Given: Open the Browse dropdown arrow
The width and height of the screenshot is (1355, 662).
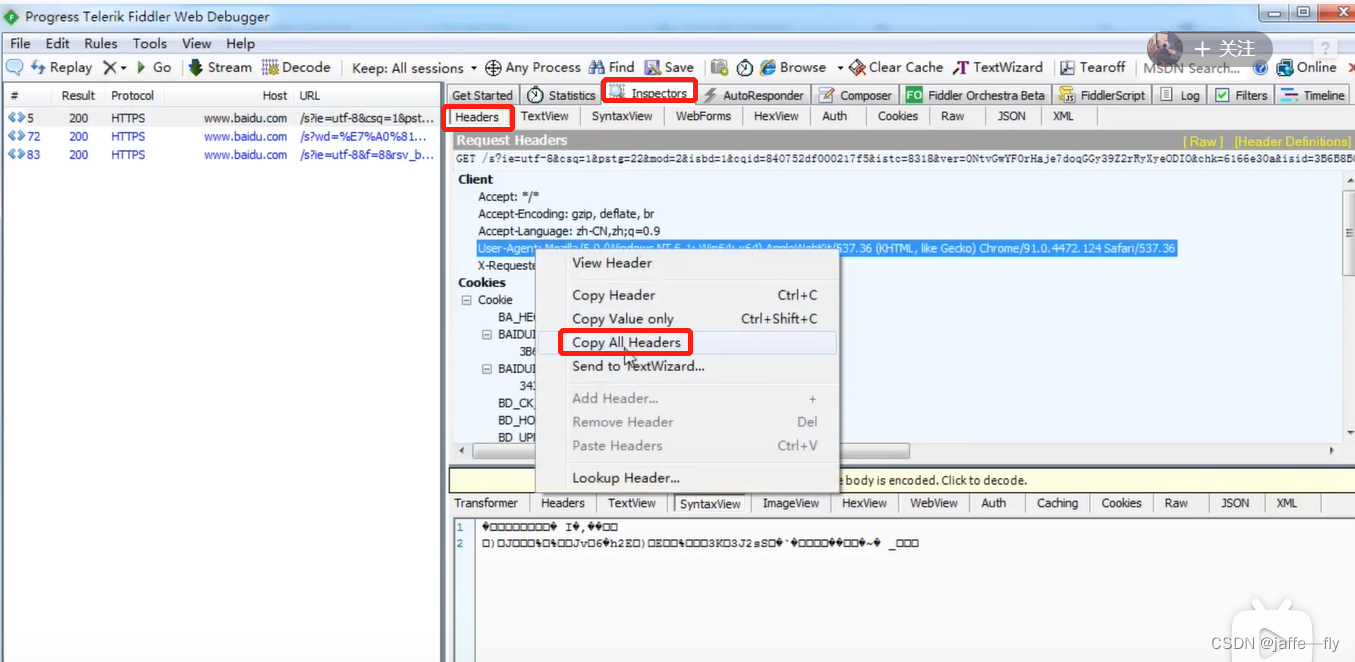Looking at the screenshot, I should click(x=840, y=68).
